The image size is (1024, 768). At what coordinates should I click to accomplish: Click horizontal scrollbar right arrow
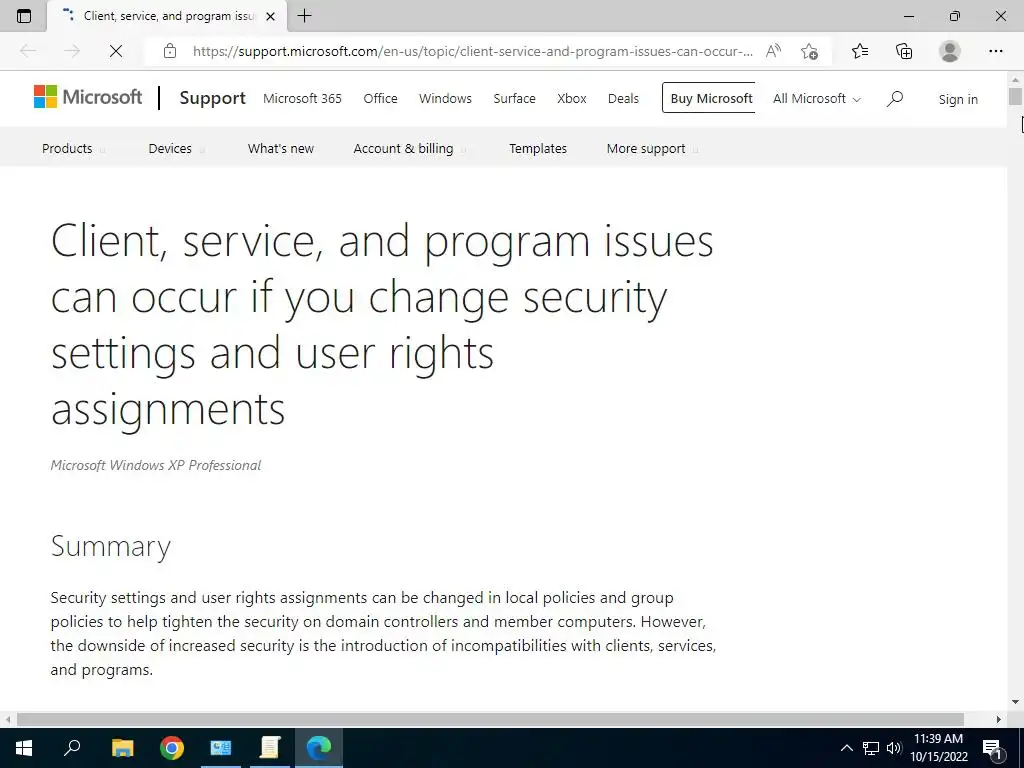[x=999, y=719]
